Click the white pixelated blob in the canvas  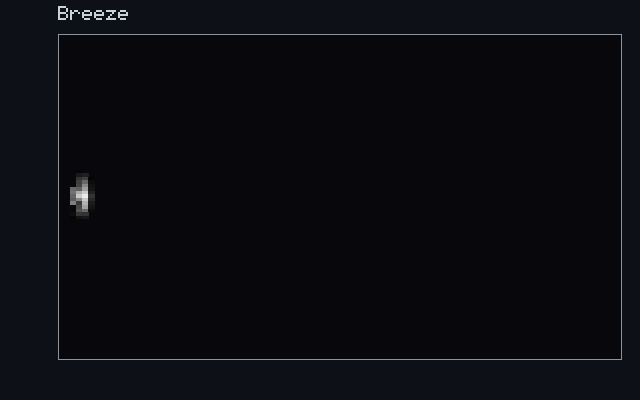coord(82,196)
